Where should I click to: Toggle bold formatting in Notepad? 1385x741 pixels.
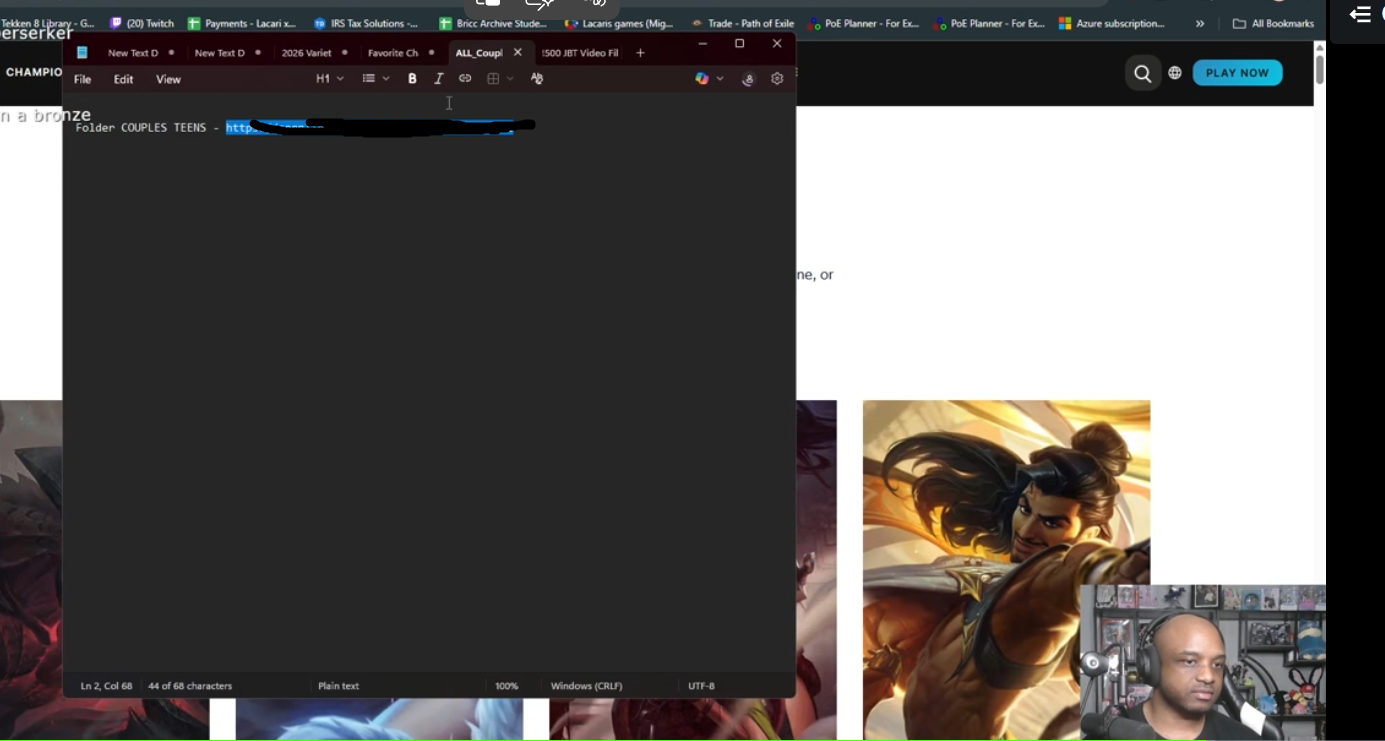pos(412,79)
